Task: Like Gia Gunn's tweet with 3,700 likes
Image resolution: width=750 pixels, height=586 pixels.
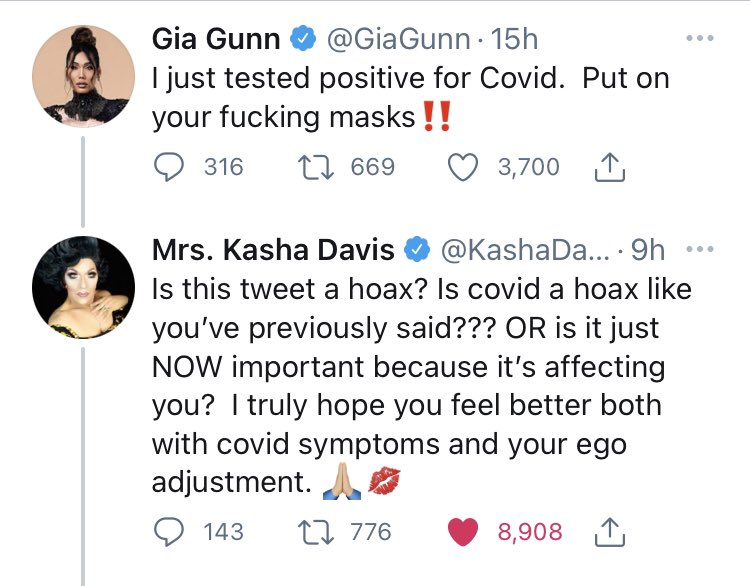Action: [x=463, y=167]
